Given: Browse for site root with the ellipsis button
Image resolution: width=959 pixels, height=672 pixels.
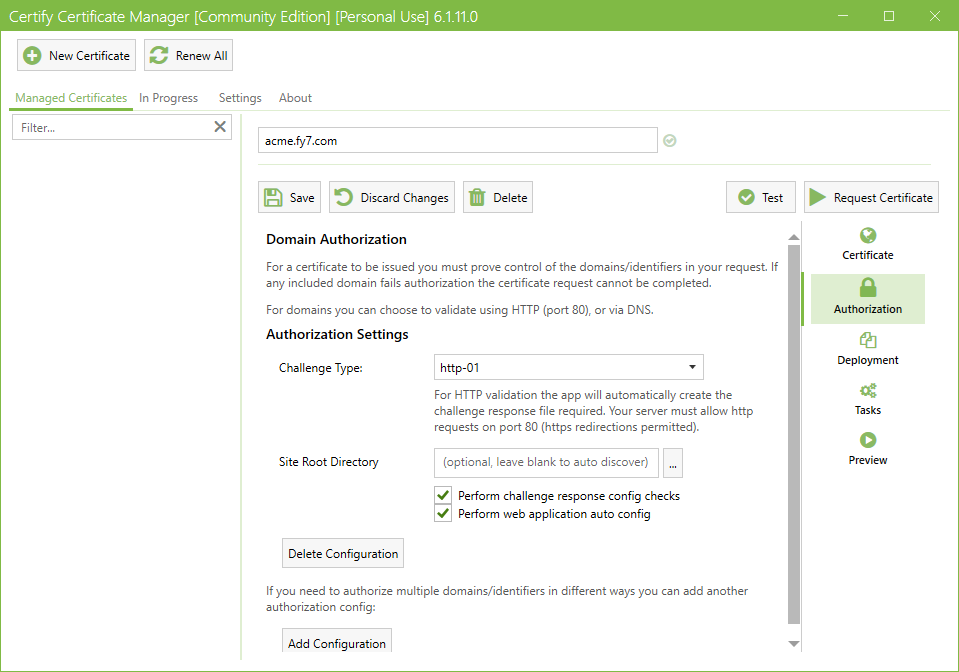Looking at the screenshot, I should pos(673,463).
